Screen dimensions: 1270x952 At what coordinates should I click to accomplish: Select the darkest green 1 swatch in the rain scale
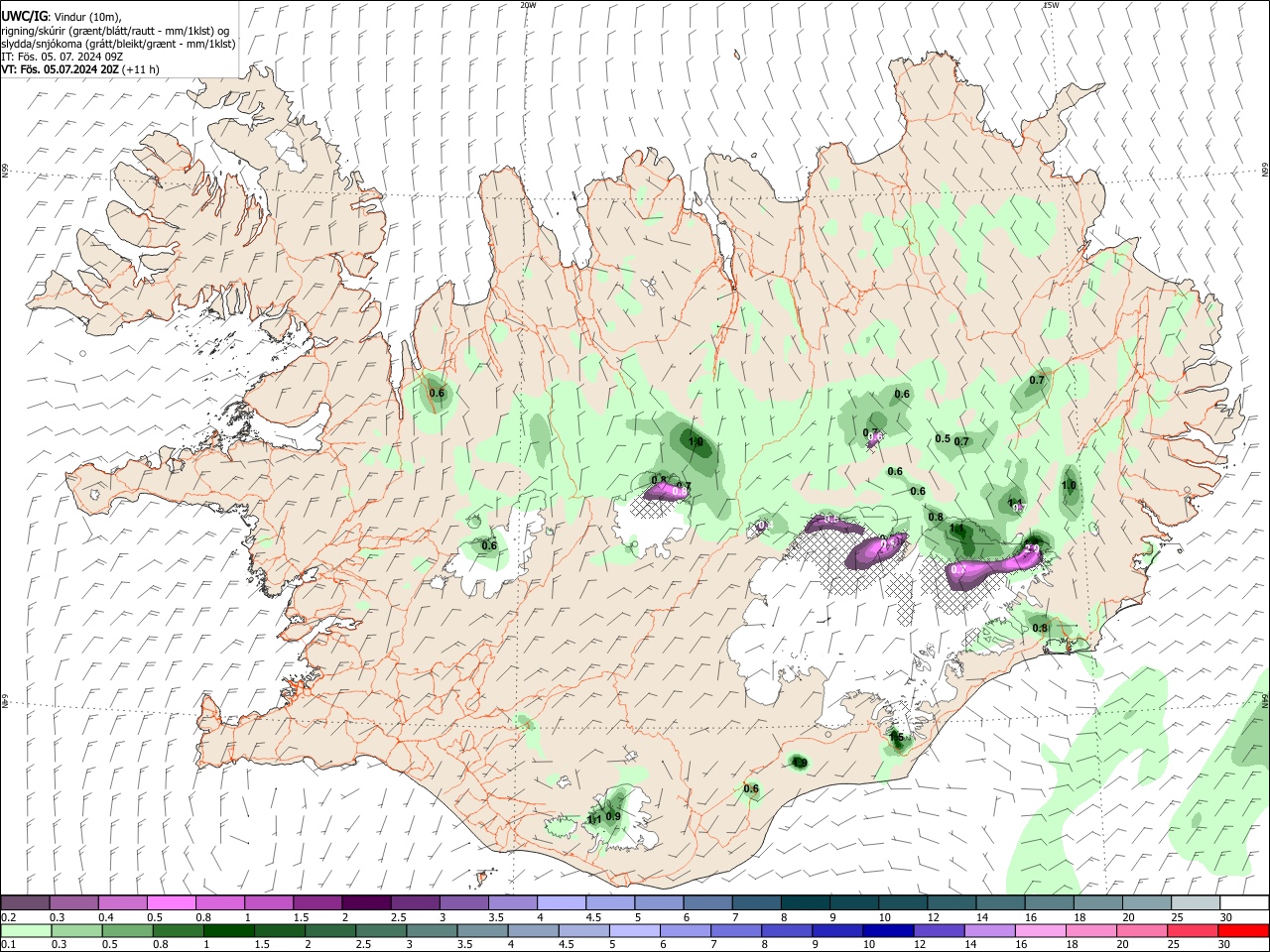[x=229, y=930]
